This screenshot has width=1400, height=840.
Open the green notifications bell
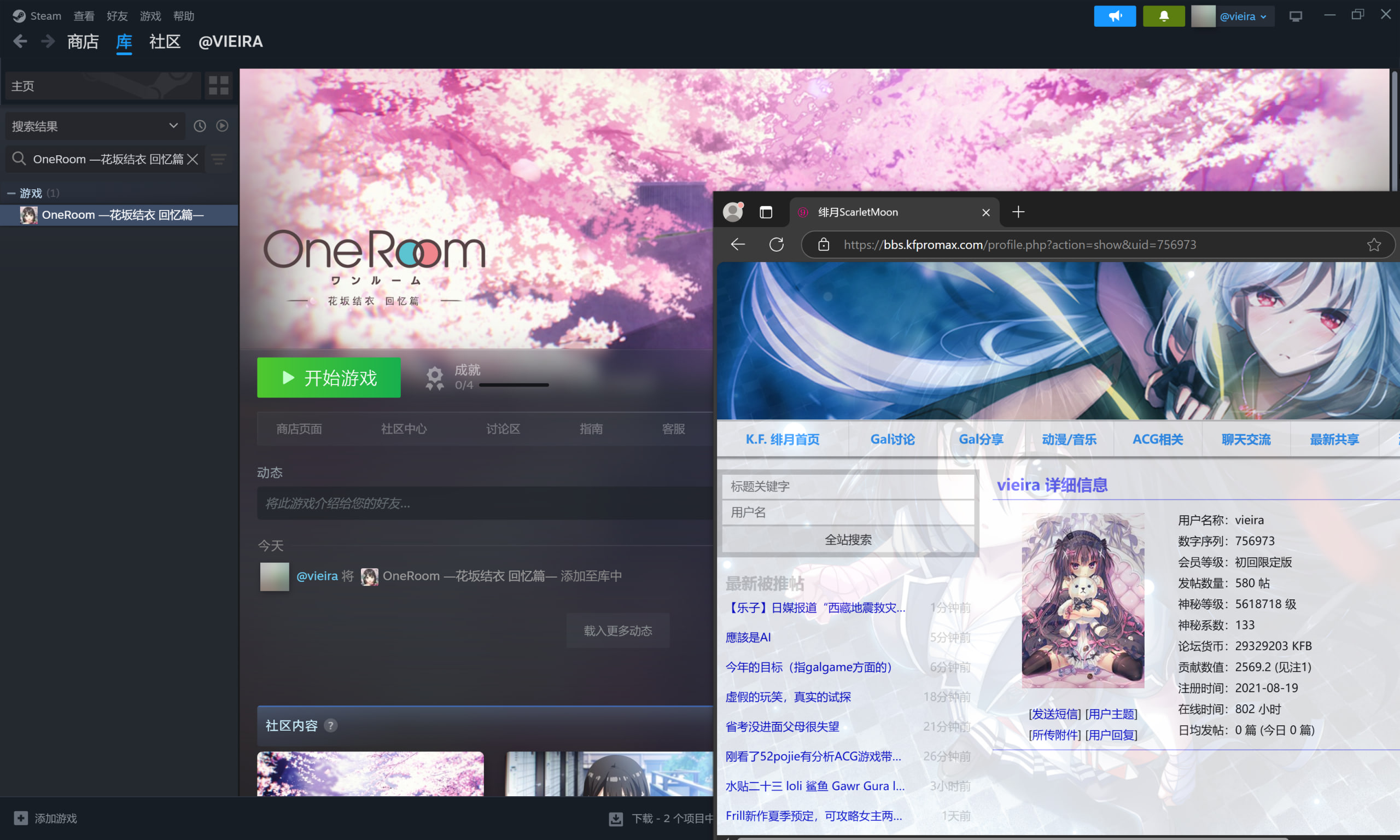(1163, 16)
